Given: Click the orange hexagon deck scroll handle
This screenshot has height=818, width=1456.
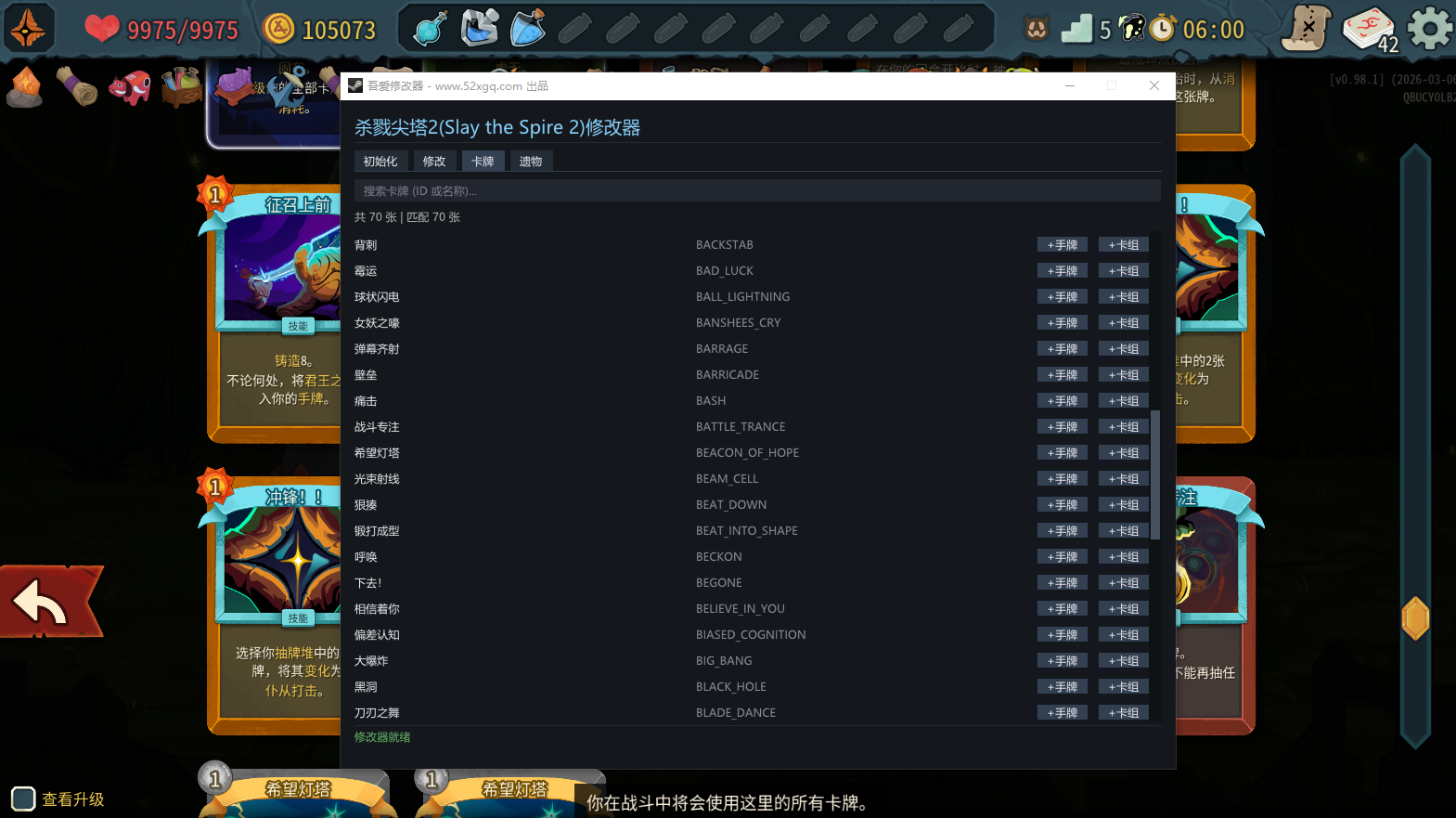Looking at the screenshot, I should coord(1415,618).
